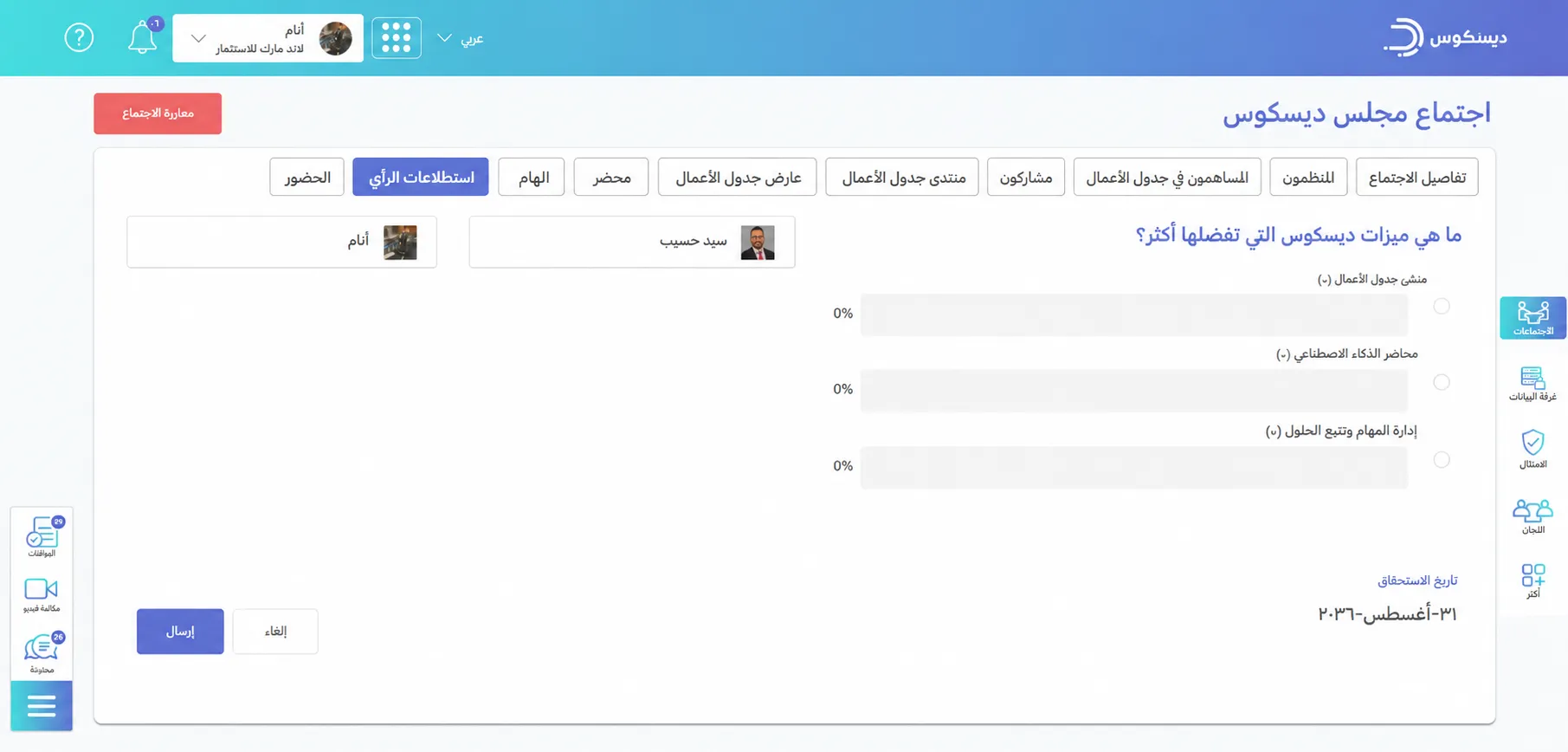Expand the عربي language dropdown
1568x752 pixels.
click(x=461, y=38)
